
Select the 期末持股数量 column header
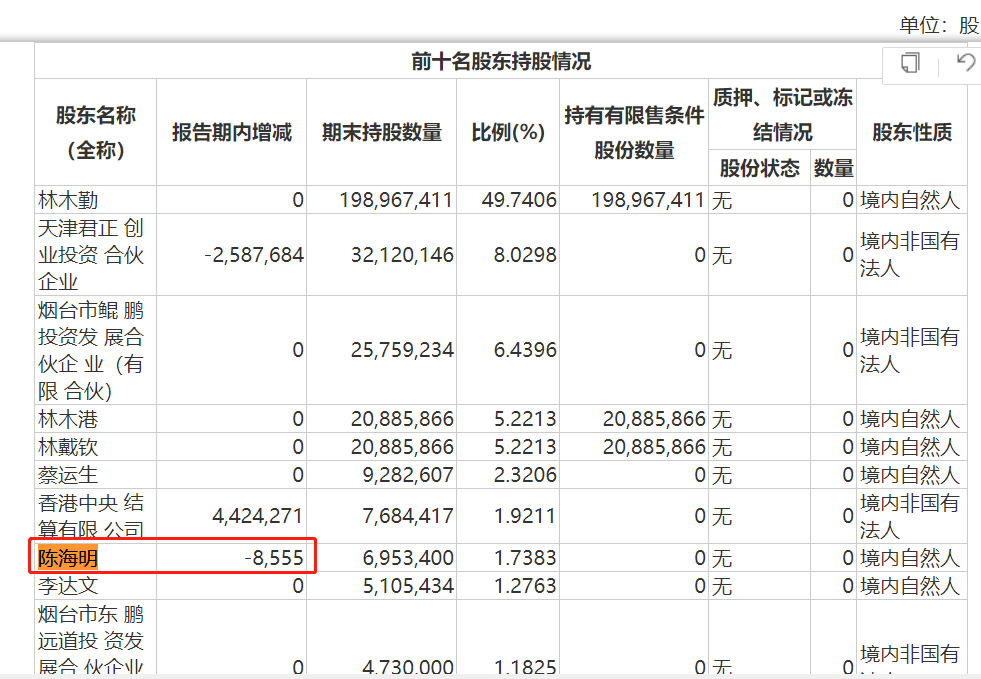pos(381,132)
